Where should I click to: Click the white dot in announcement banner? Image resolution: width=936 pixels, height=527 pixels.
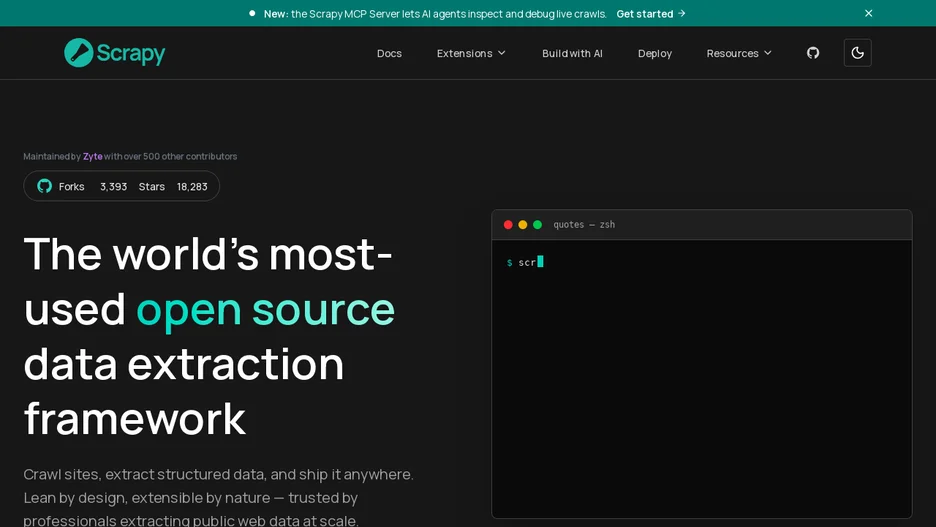click(x=252, y=13)
